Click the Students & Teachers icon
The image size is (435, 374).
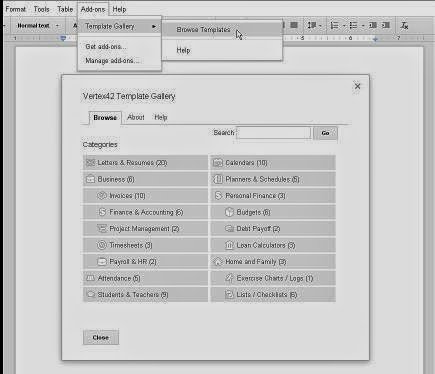click(90, 295)
